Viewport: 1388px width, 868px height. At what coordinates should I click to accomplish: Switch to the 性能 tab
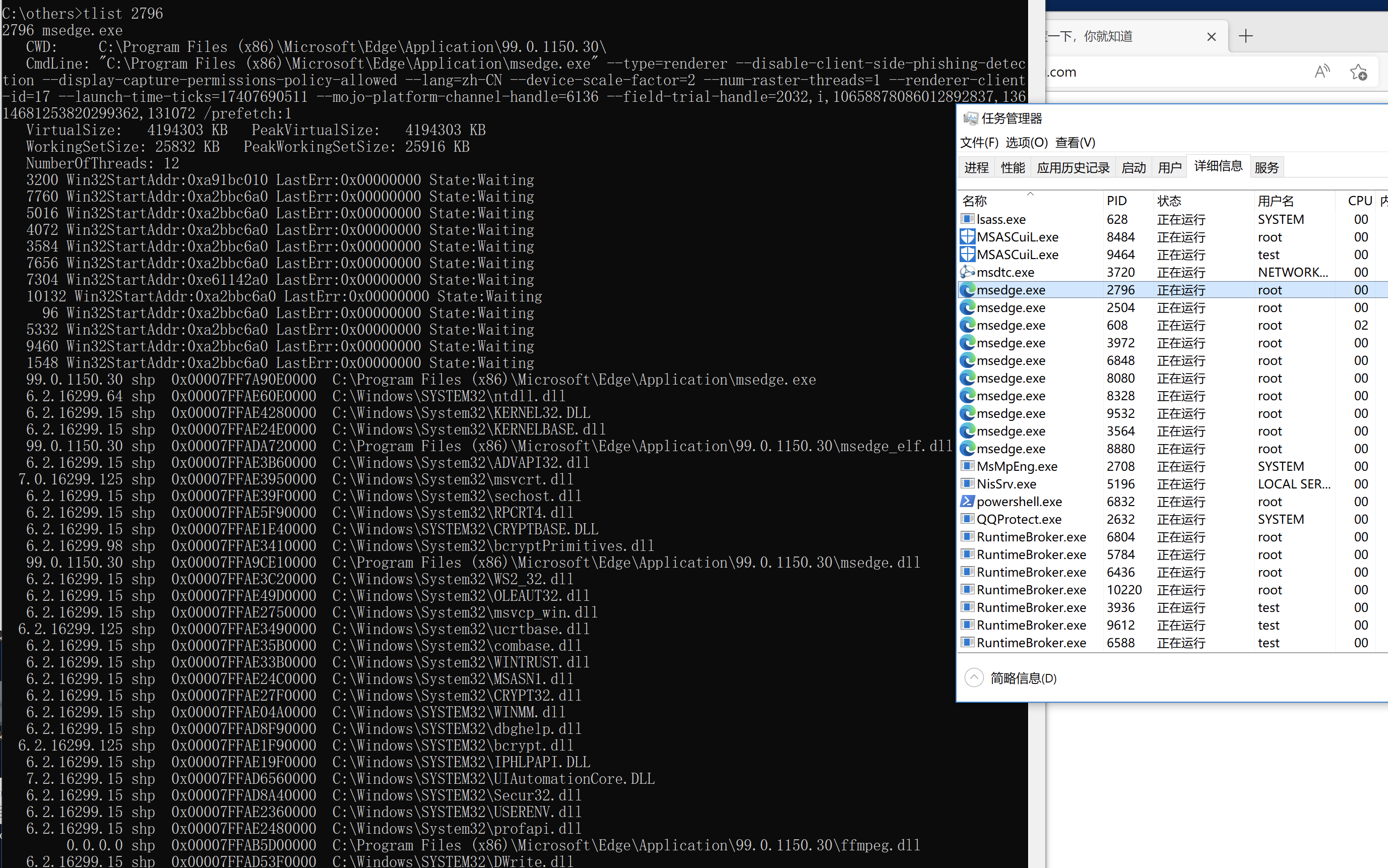(x=1013, y=168)
